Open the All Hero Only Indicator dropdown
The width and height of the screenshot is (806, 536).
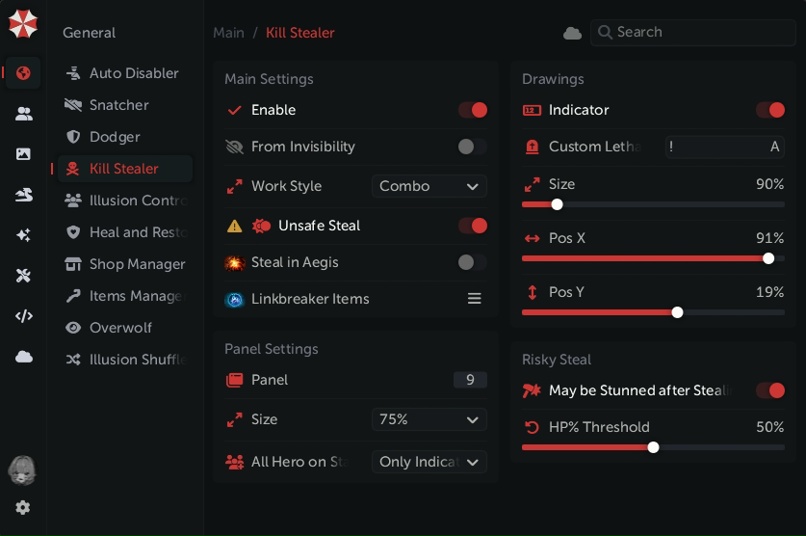(x=429, y=462)
